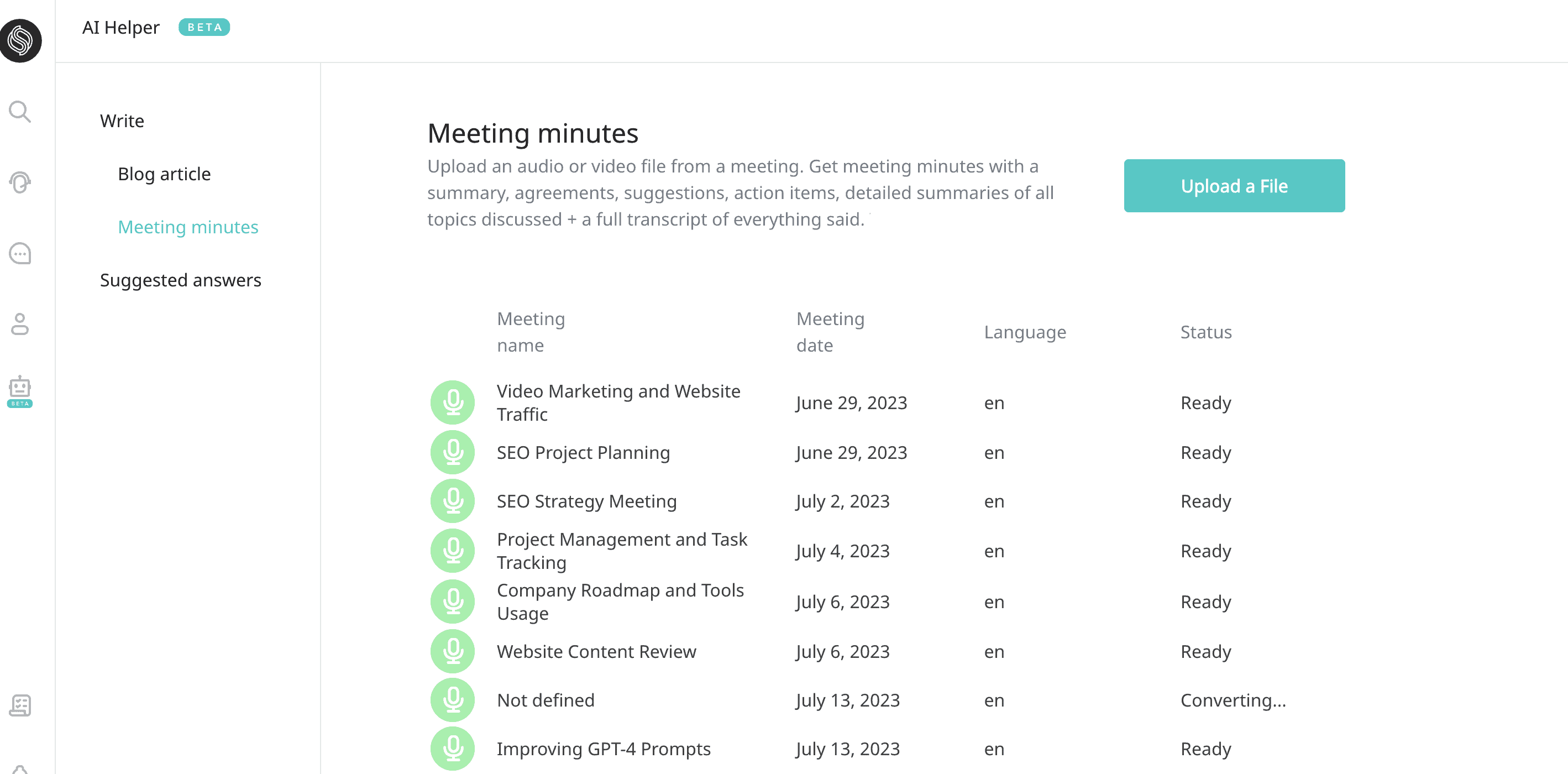Open the Blog article section
Viewport: 1568px width, 774px height.
tap(164, 174)
